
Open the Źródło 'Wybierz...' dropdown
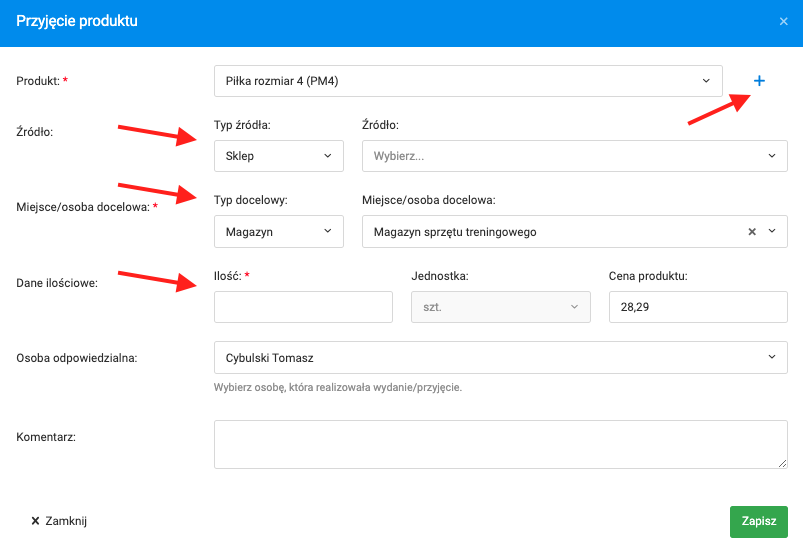[574, 156]
